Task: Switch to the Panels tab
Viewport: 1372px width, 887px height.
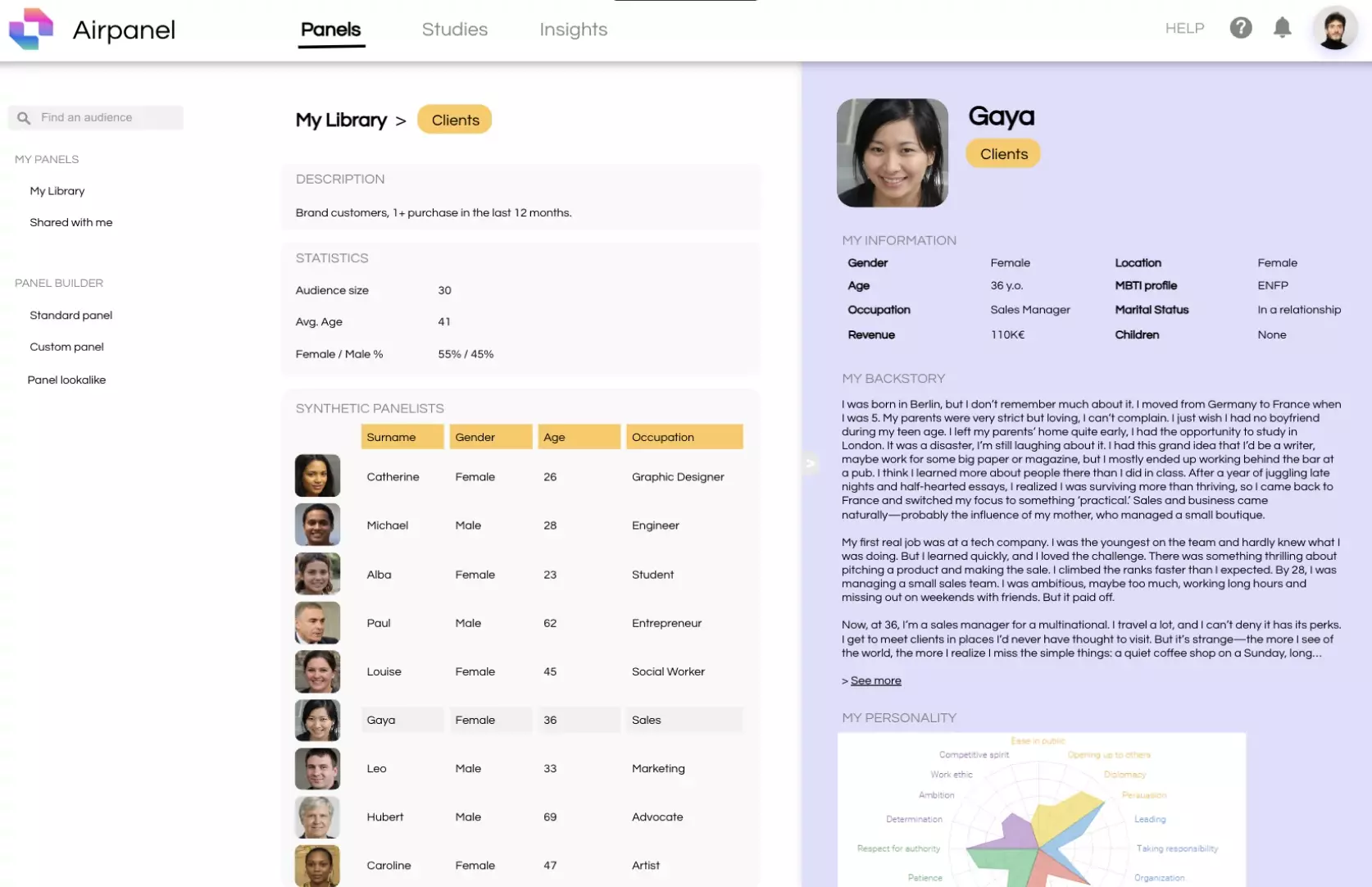Action: coord(331,30)
